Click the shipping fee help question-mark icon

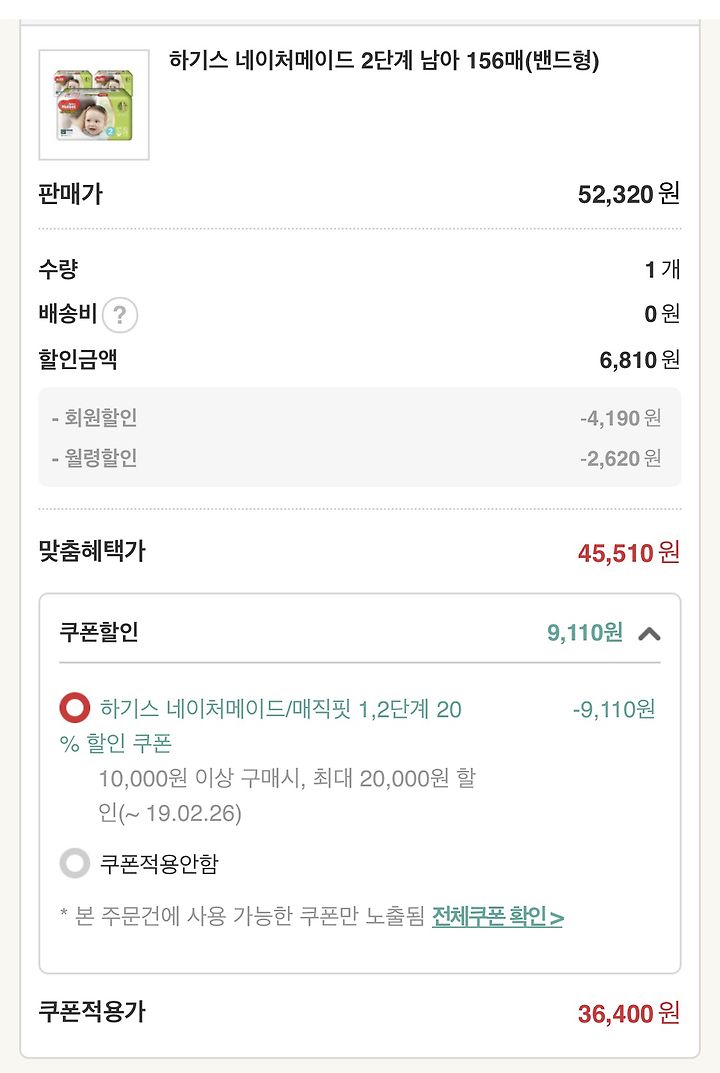pyautogui.click(x=120, y=315)
